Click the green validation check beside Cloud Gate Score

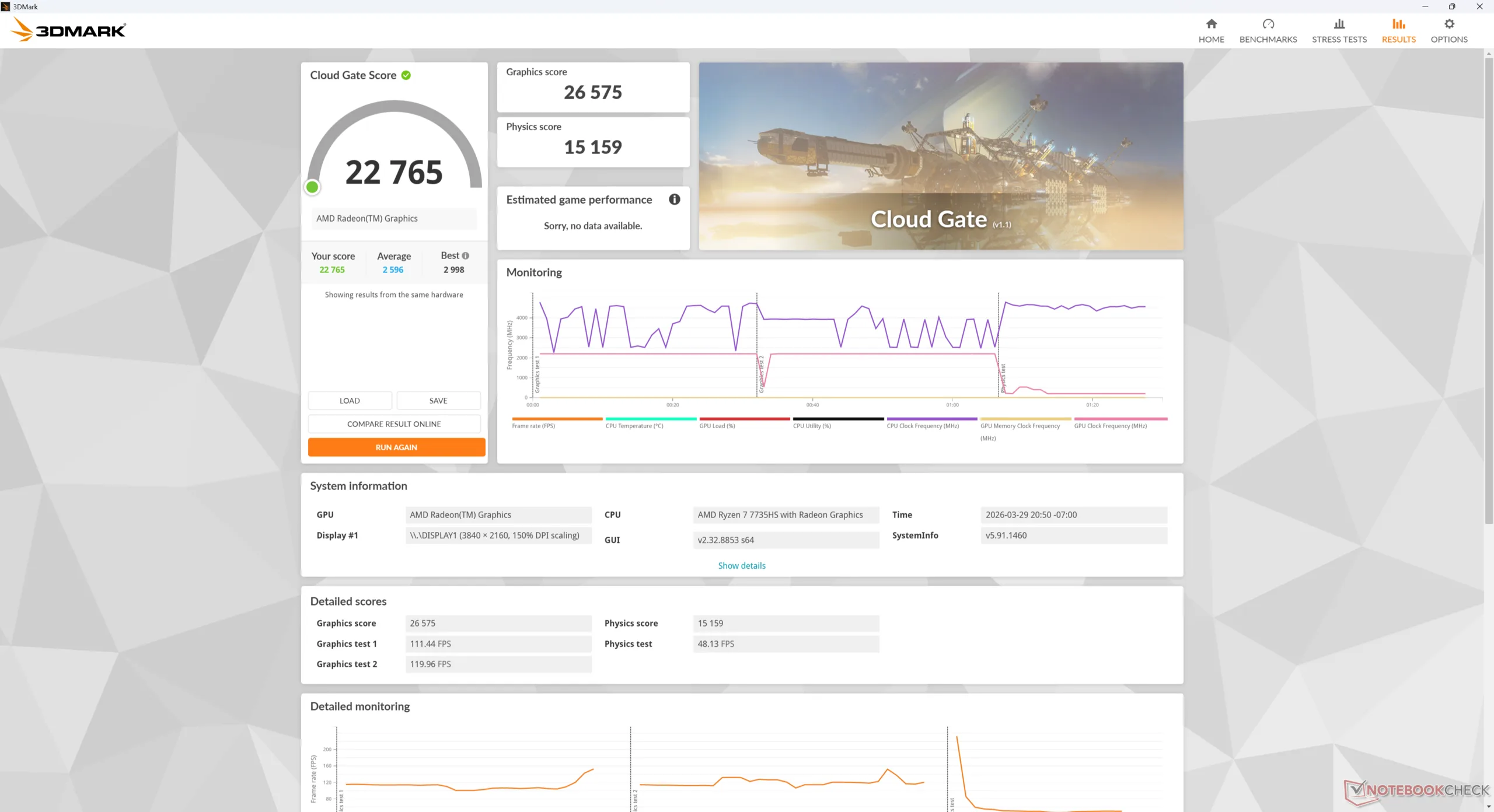(406, 75)
